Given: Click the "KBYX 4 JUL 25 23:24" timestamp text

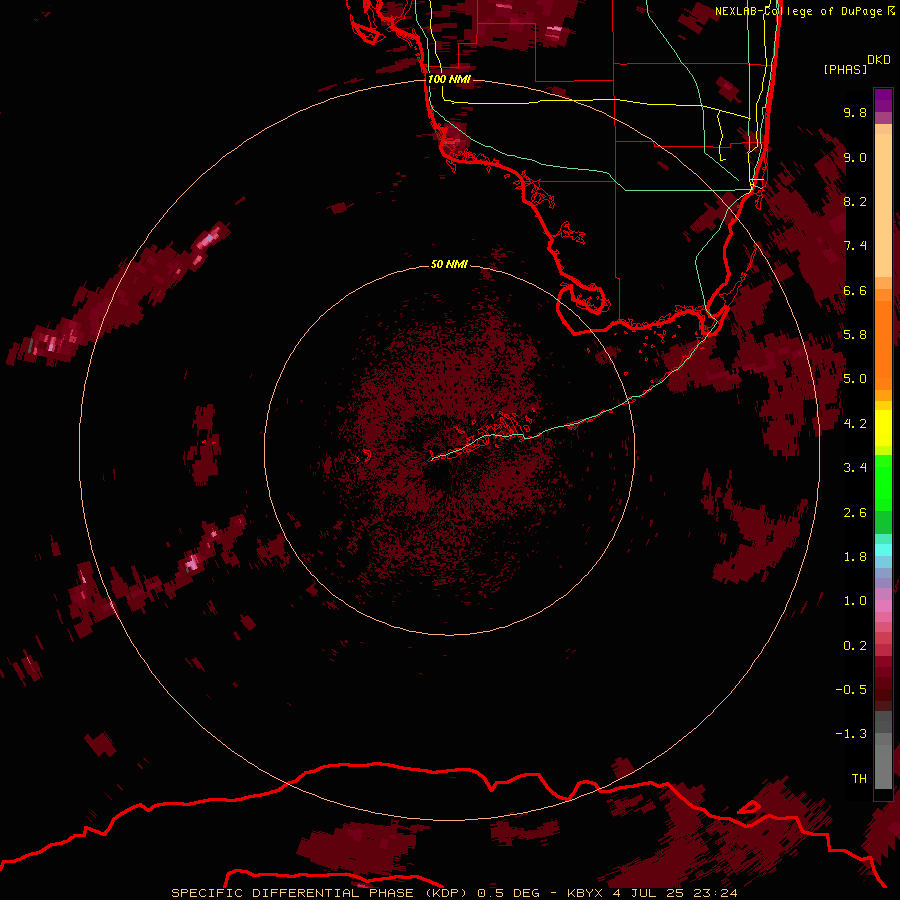Looking at the screenshot, I should (652, 893).
